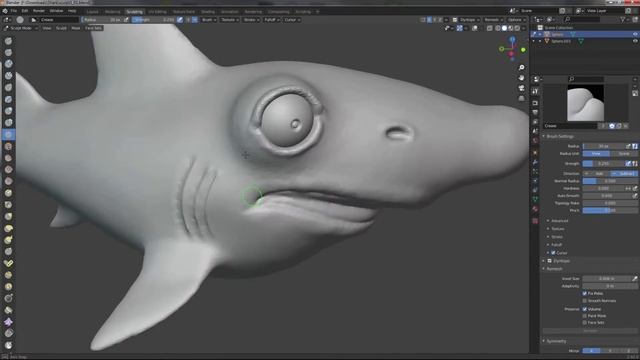This screenshot has height=360, width=640.
Task: Switch to solid viewport shading
Action: (x=504, y=28)
